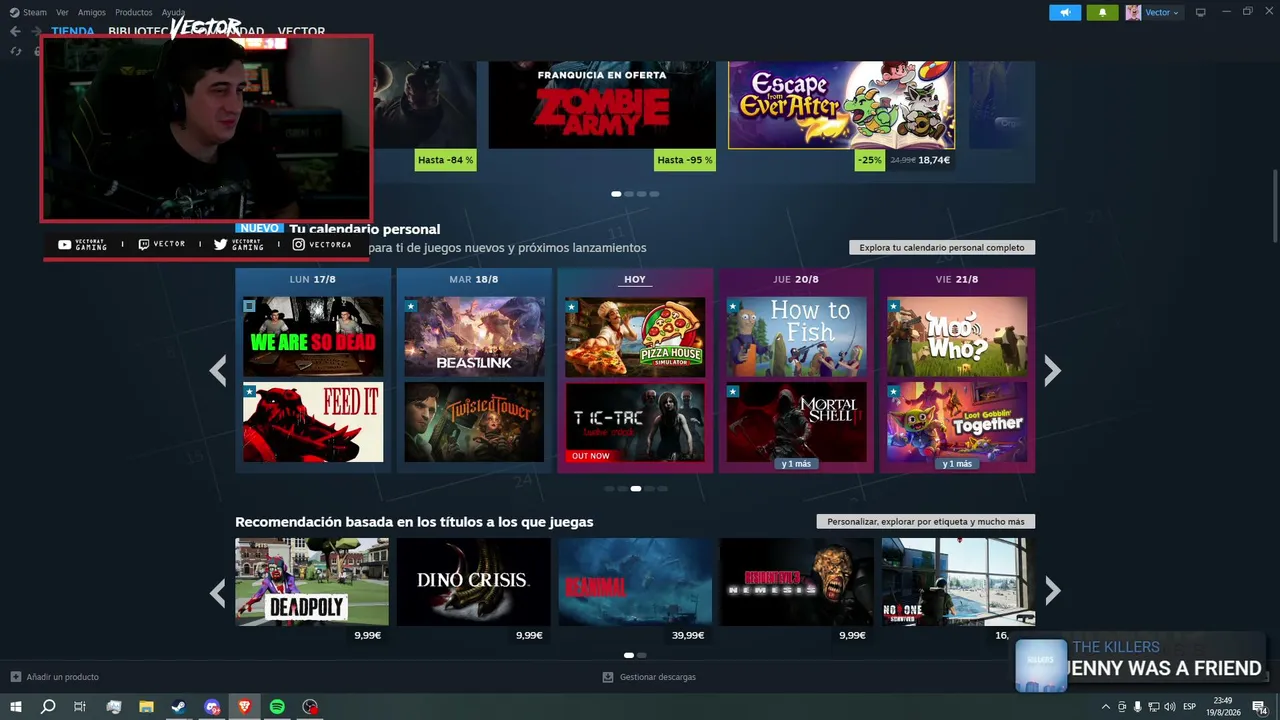Show next calendar days with right arrow
1280x720 pixels.
[x=1052, y=371]
